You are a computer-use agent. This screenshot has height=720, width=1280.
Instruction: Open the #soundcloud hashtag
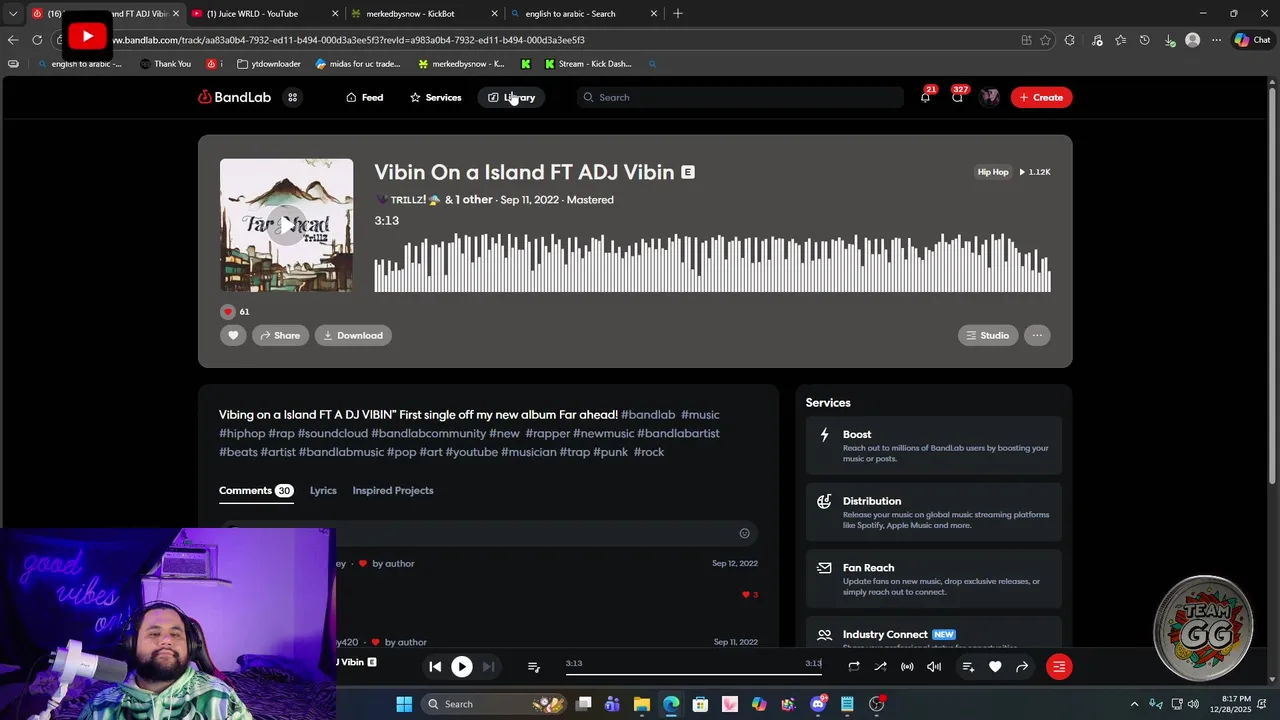[x=333, y=433]
